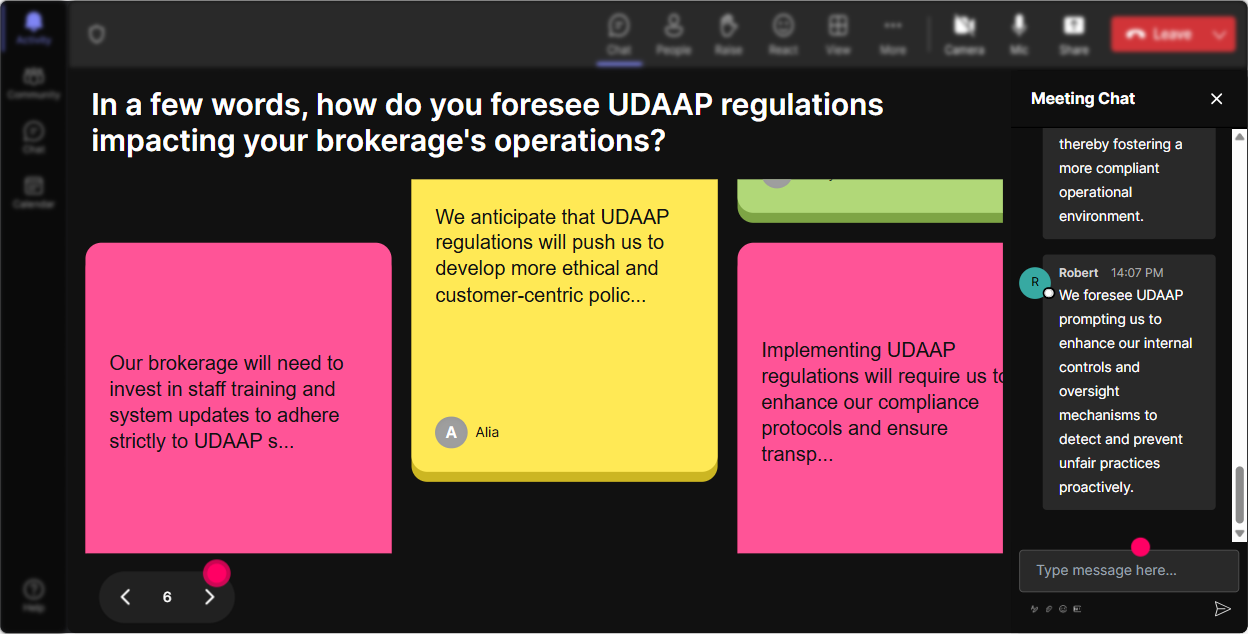Open Help at sidebar bottom
1248x634 pixels.
coord(34,596)
